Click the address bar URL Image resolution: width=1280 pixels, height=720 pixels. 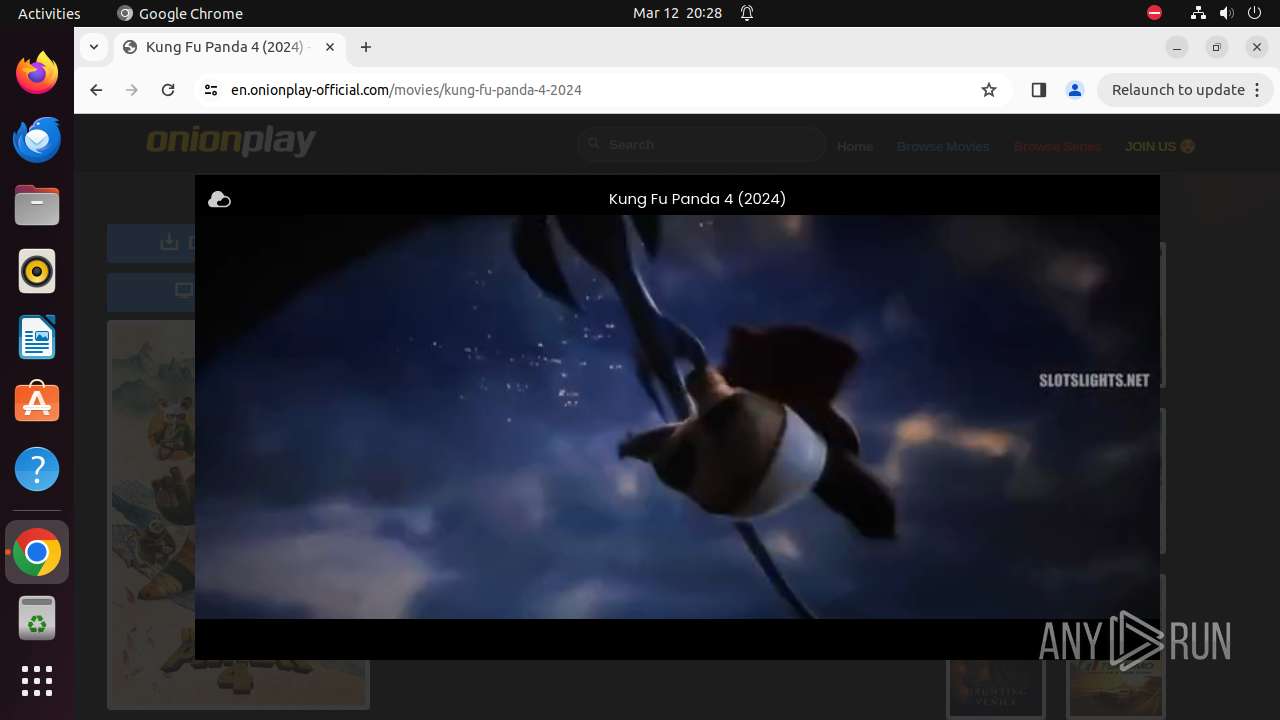click(406, 90)
